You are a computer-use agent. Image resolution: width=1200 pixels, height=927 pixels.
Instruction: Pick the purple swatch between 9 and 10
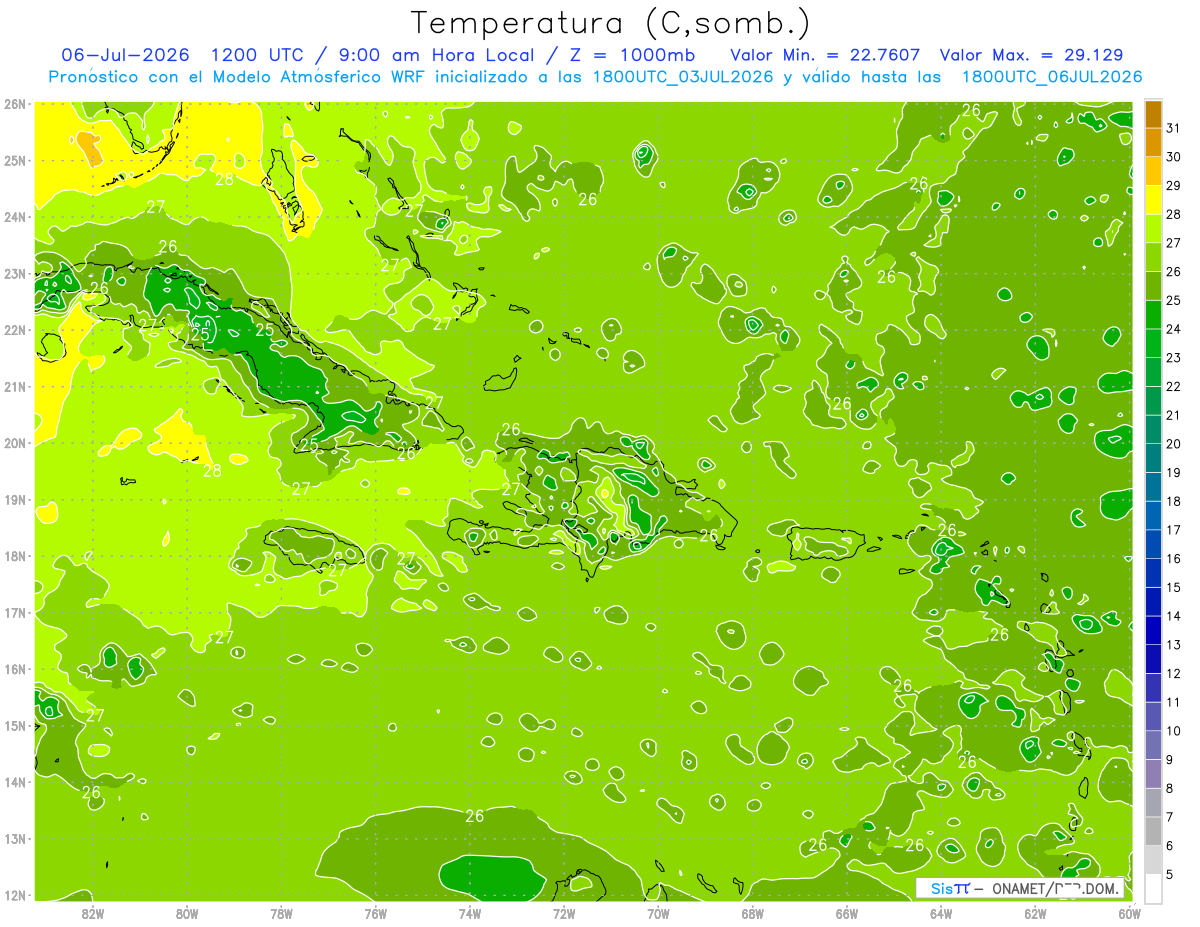pos(1153,746)
